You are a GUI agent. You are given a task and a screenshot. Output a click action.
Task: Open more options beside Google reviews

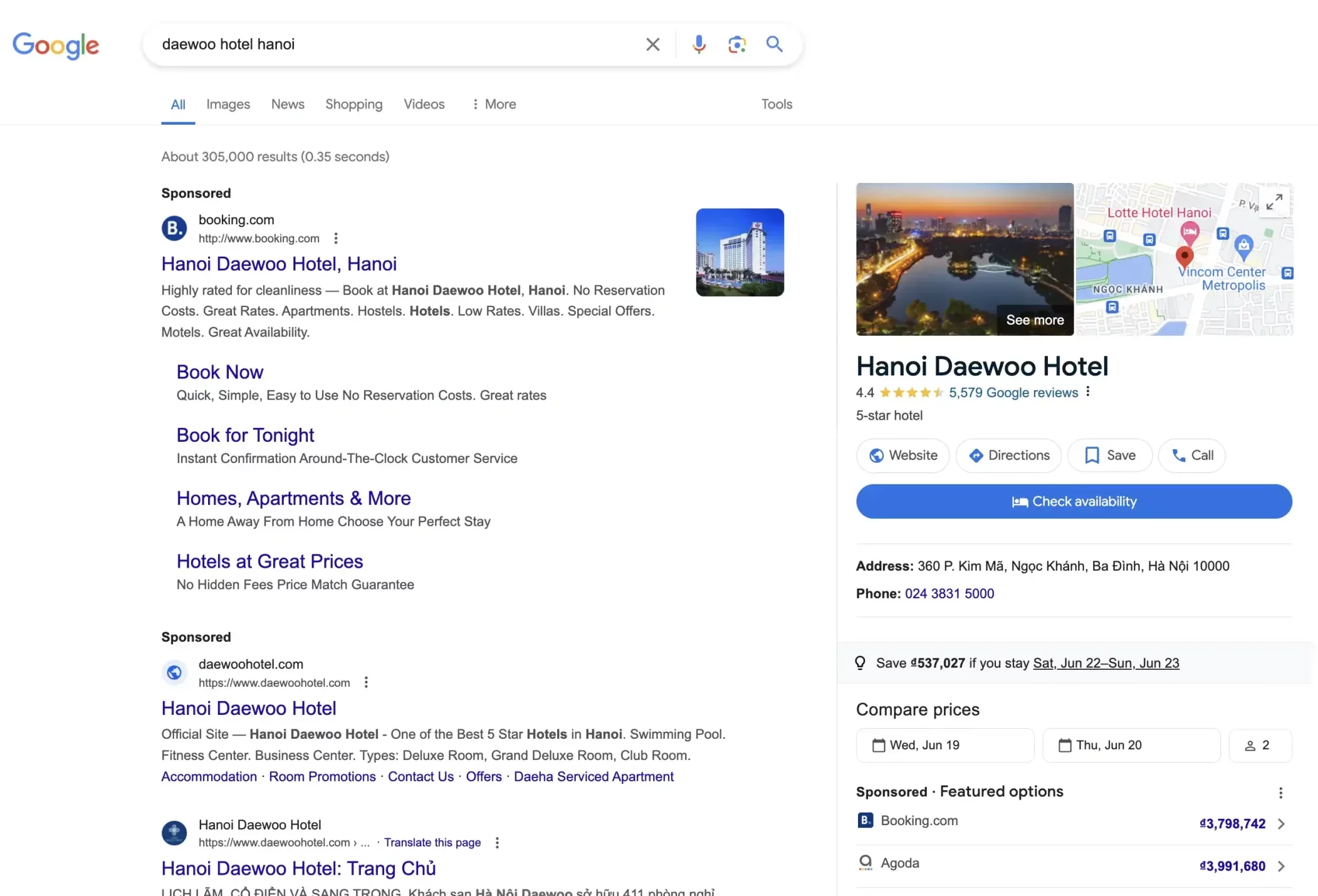click(1088, 392)
